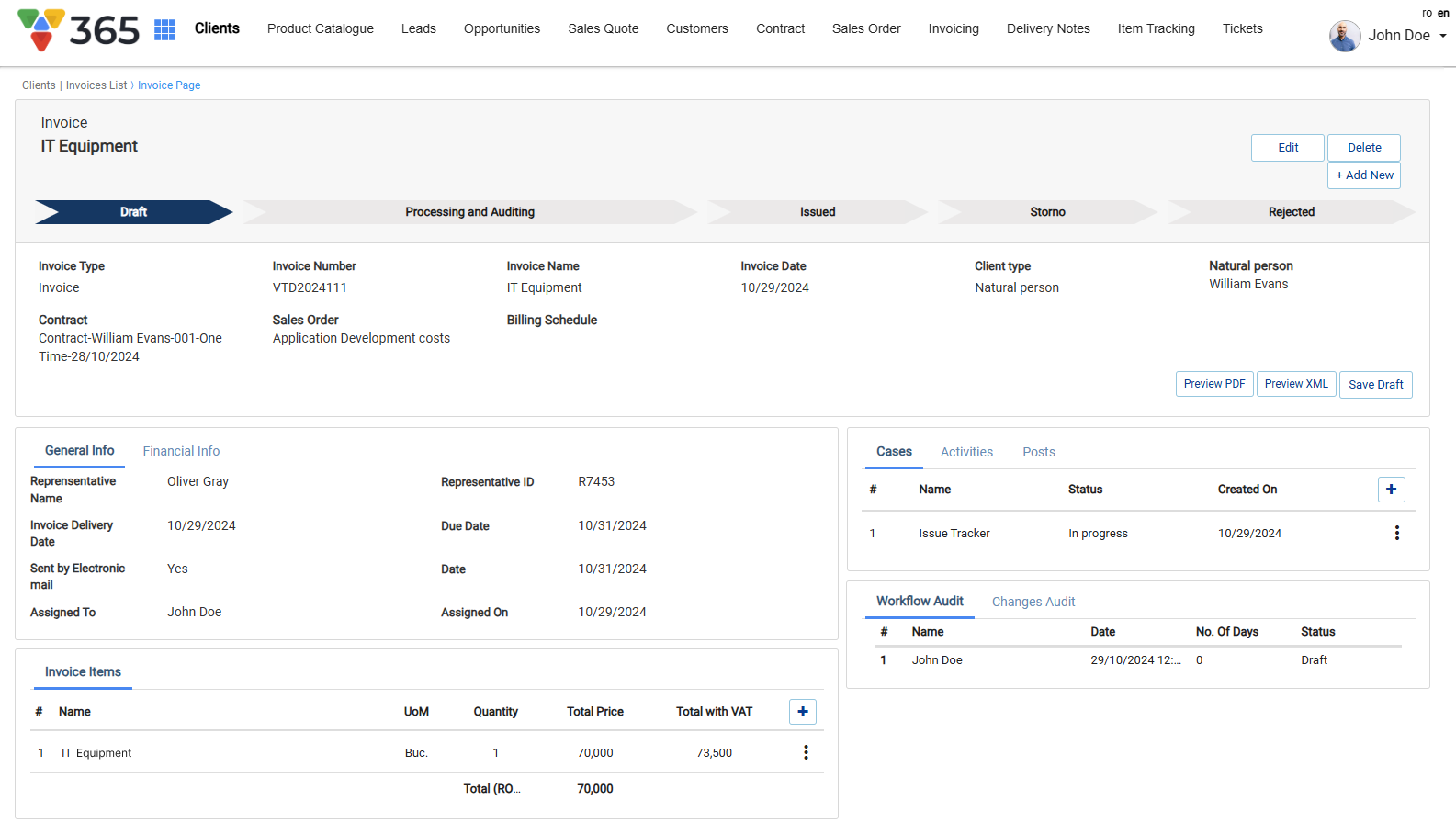1456x834 pixels.
Task: Click the 365 logo
Action: tap(79, 30)
